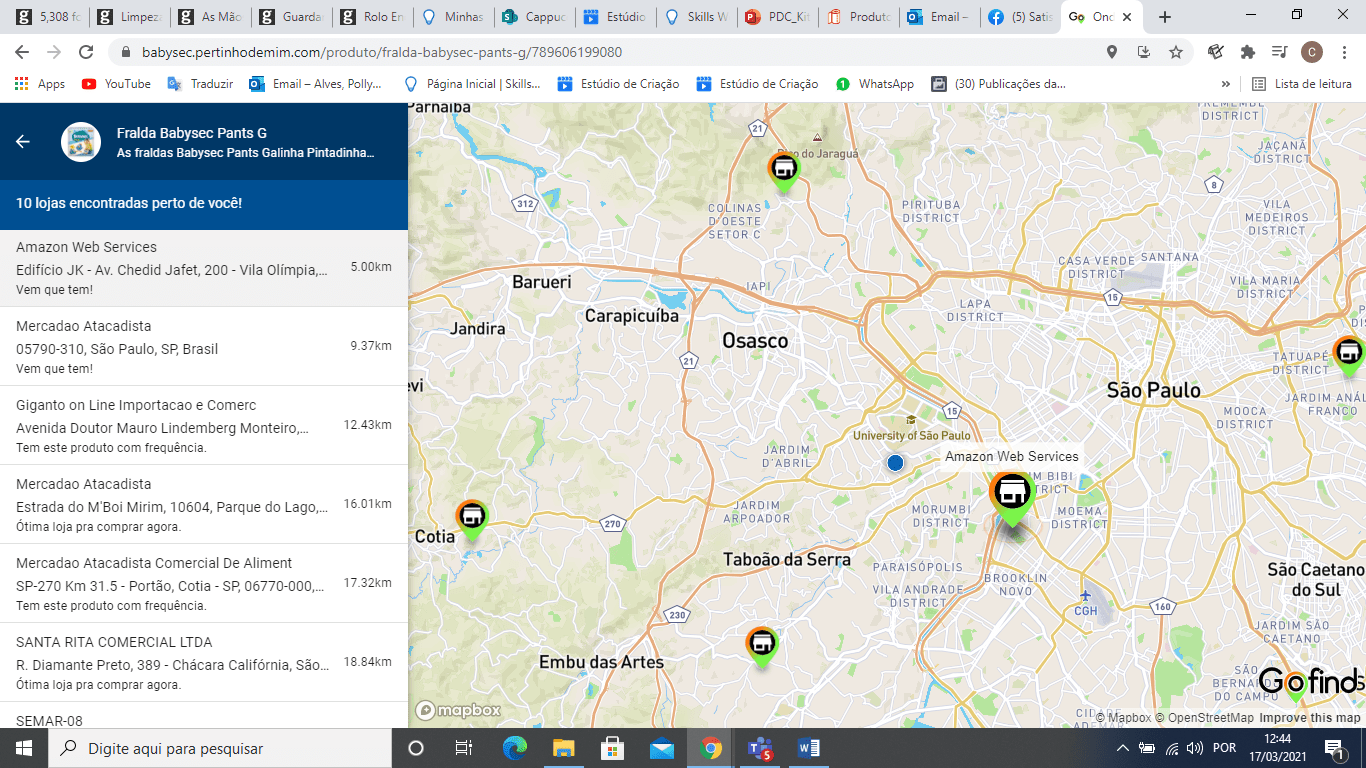This screenshot has width=1366, height=768.
Task: Select SANTA RITA COMERCIAL LTDA store
Action: click(204, 662)
